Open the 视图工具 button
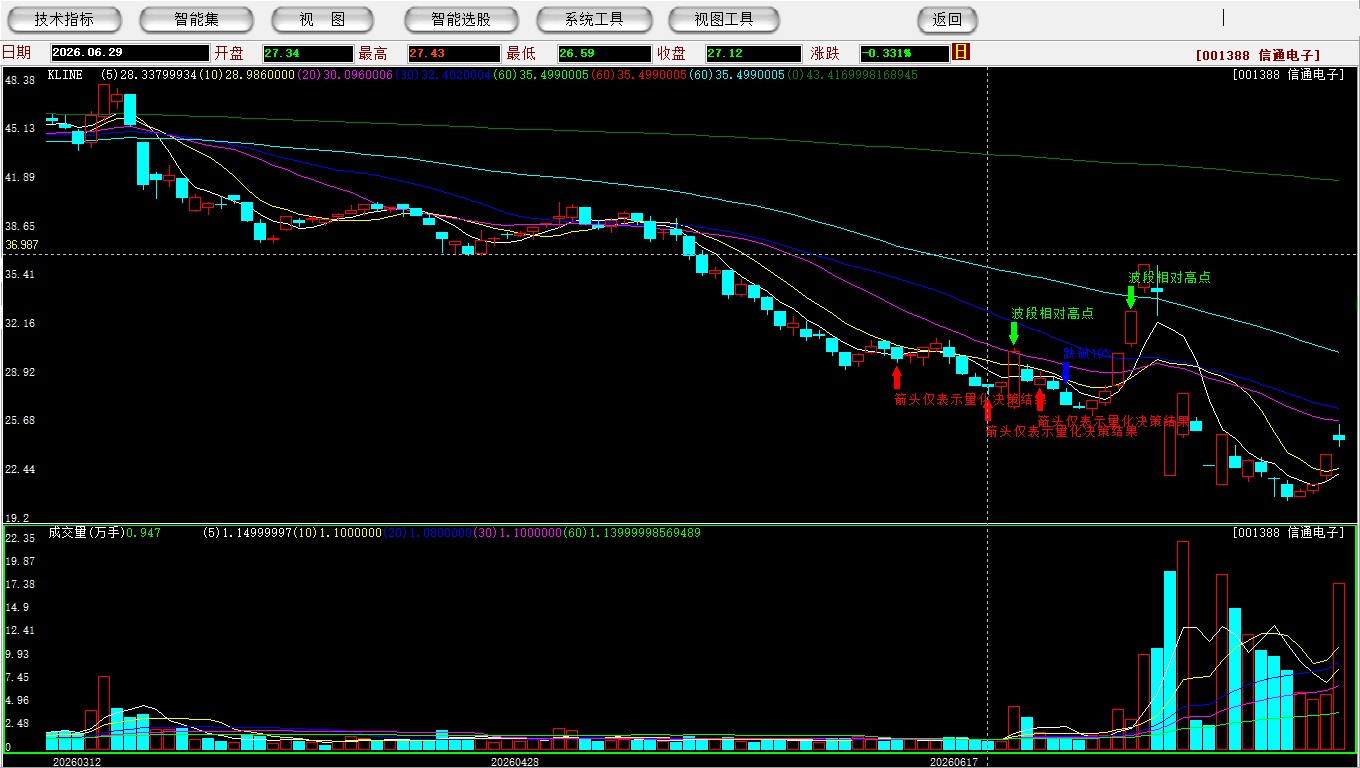The height and width of the screenshot is (768, 1360). pyautogui.click(x=725, y=19)
